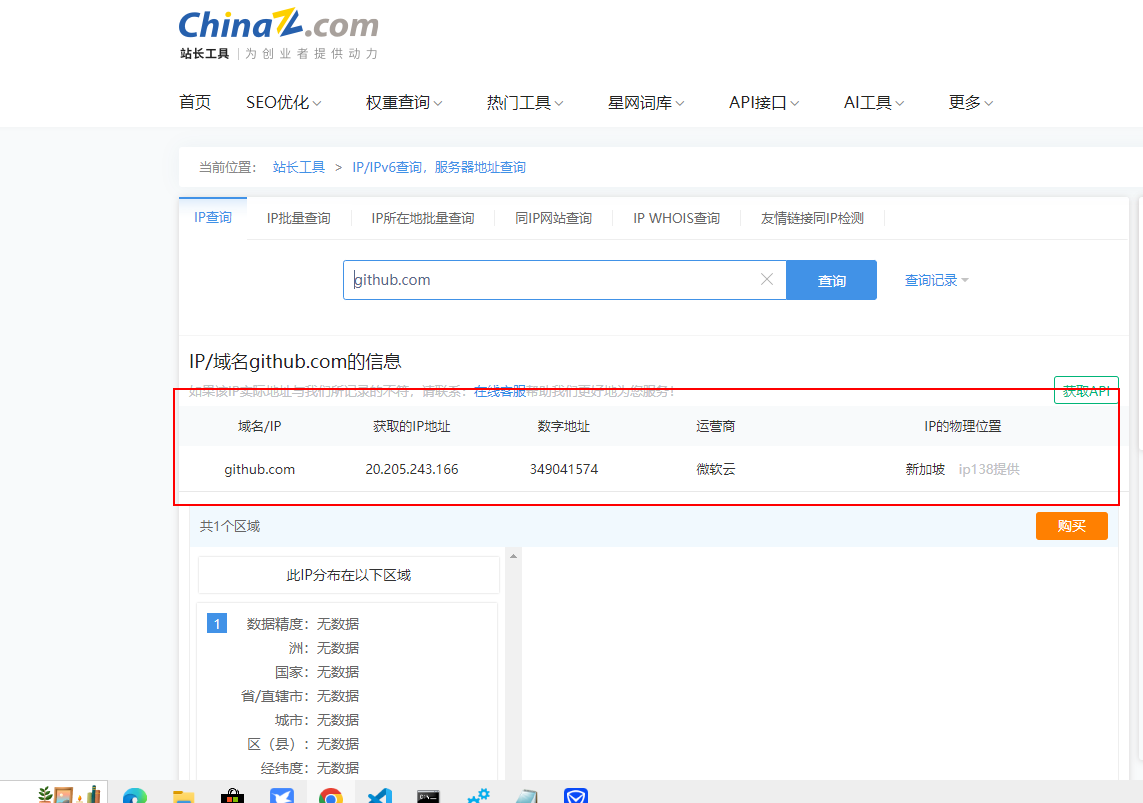Click the ChinaZ.com logo
Viewport: 1143px width, 803px height.
[x=278, y=25]
